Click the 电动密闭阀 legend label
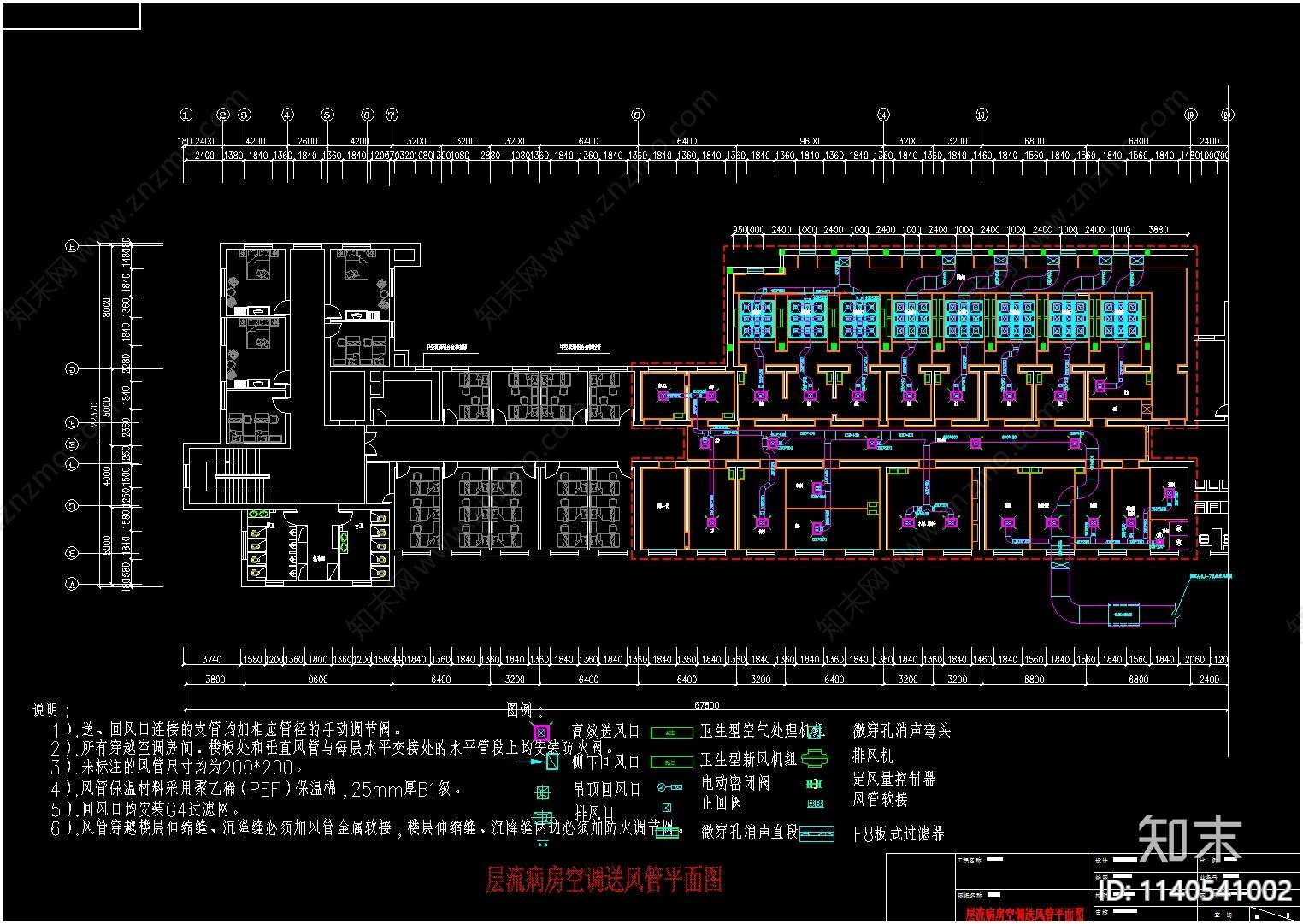Viewport: 1303px width, 924px height. pyautogui.click(x=735, y=783)
